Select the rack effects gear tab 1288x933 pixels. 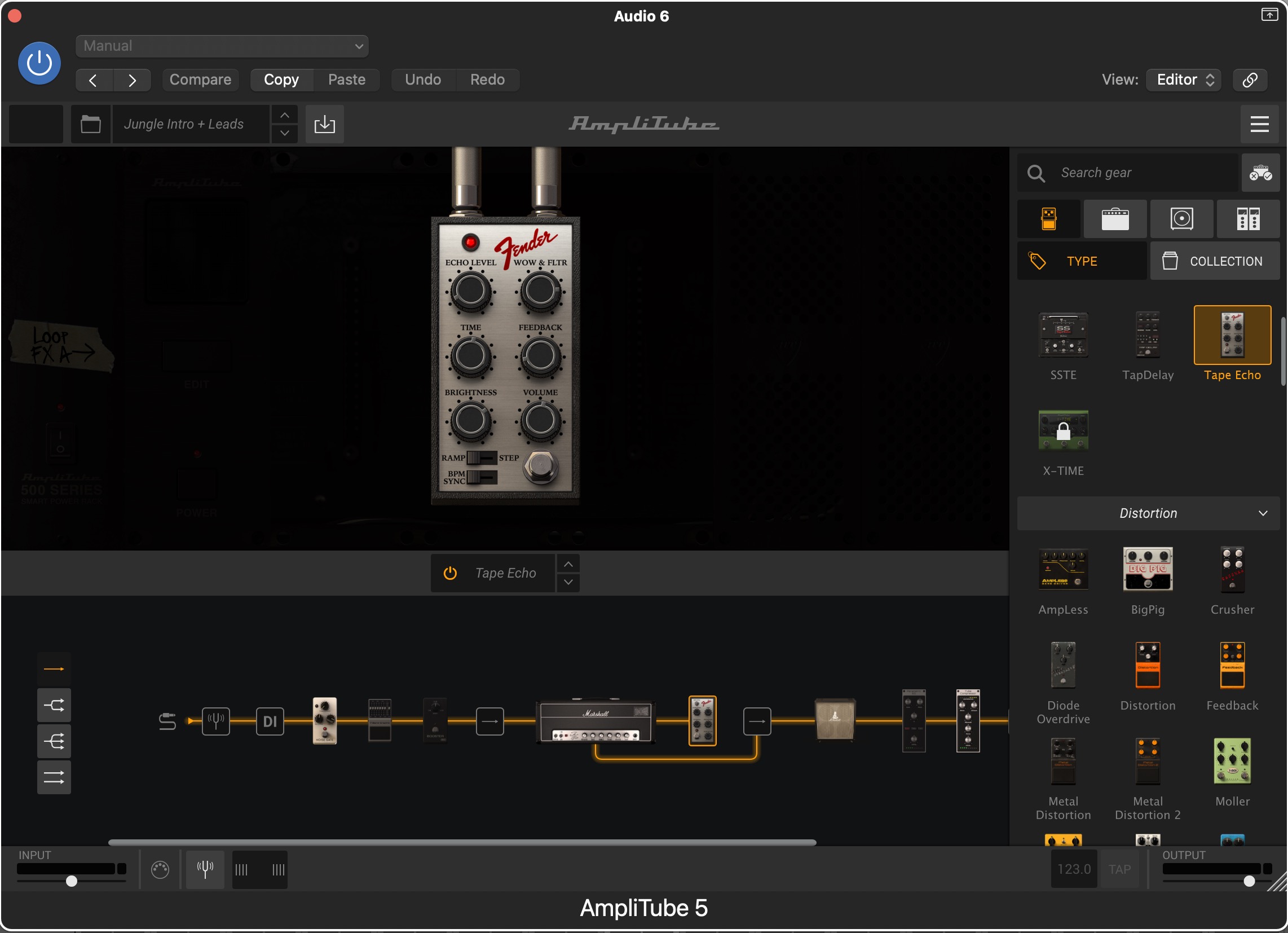(x=1247, y=219)
